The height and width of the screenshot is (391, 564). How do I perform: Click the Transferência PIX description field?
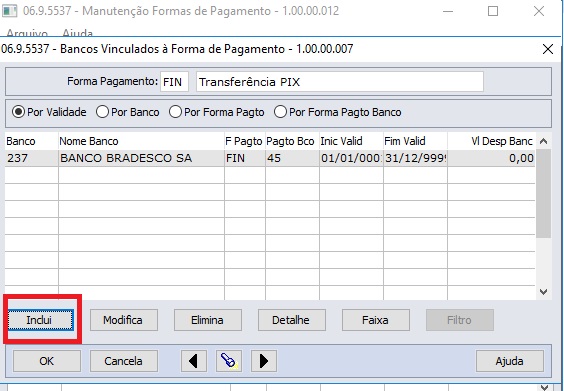pos(340,82)
